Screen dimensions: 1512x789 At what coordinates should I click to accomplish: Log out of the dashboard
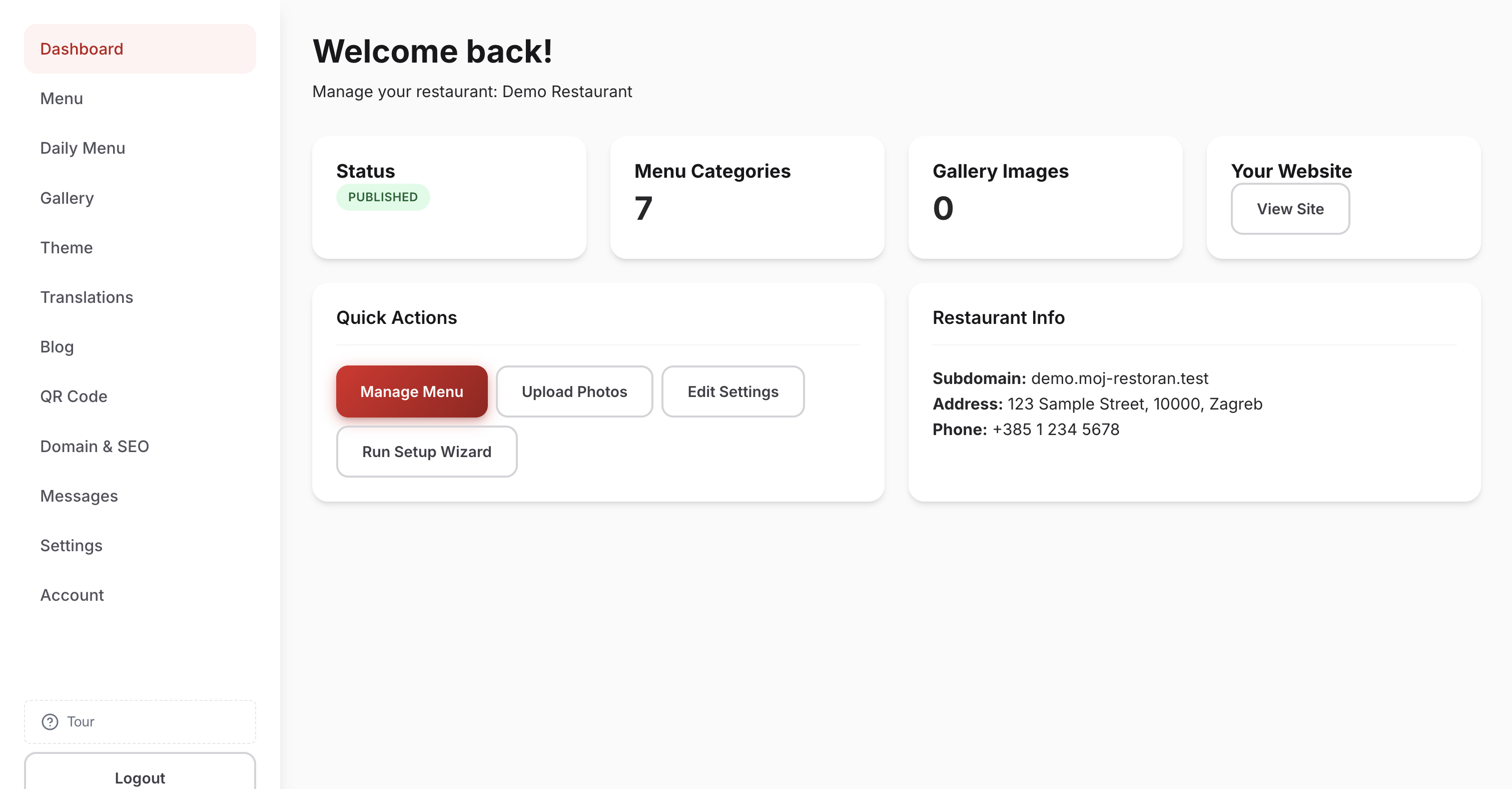click(x=140, y=777)
